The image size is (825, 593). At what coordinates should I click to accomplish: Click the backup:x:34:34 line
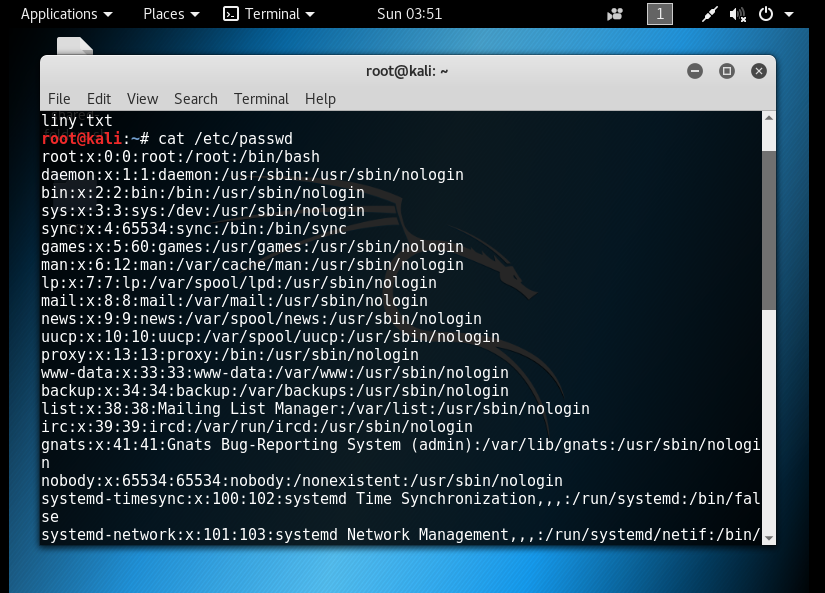pos(275,390)
